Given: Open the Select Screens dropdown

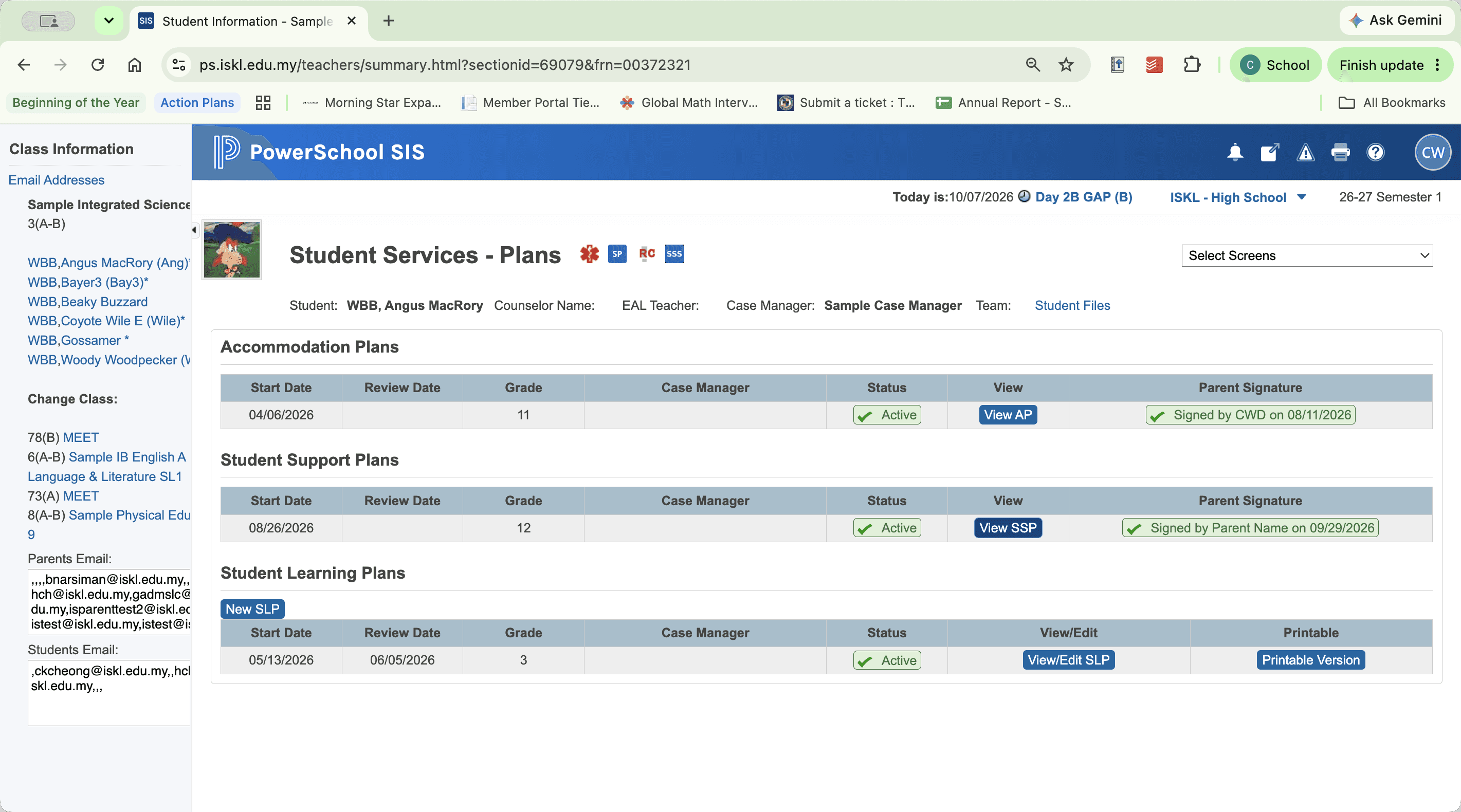Looking at the screenshot, I should point(1307,255).
